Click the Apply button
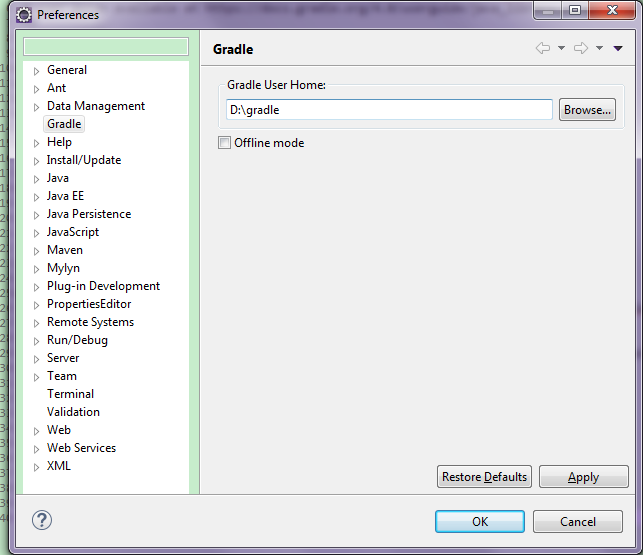 click(584, 477)
